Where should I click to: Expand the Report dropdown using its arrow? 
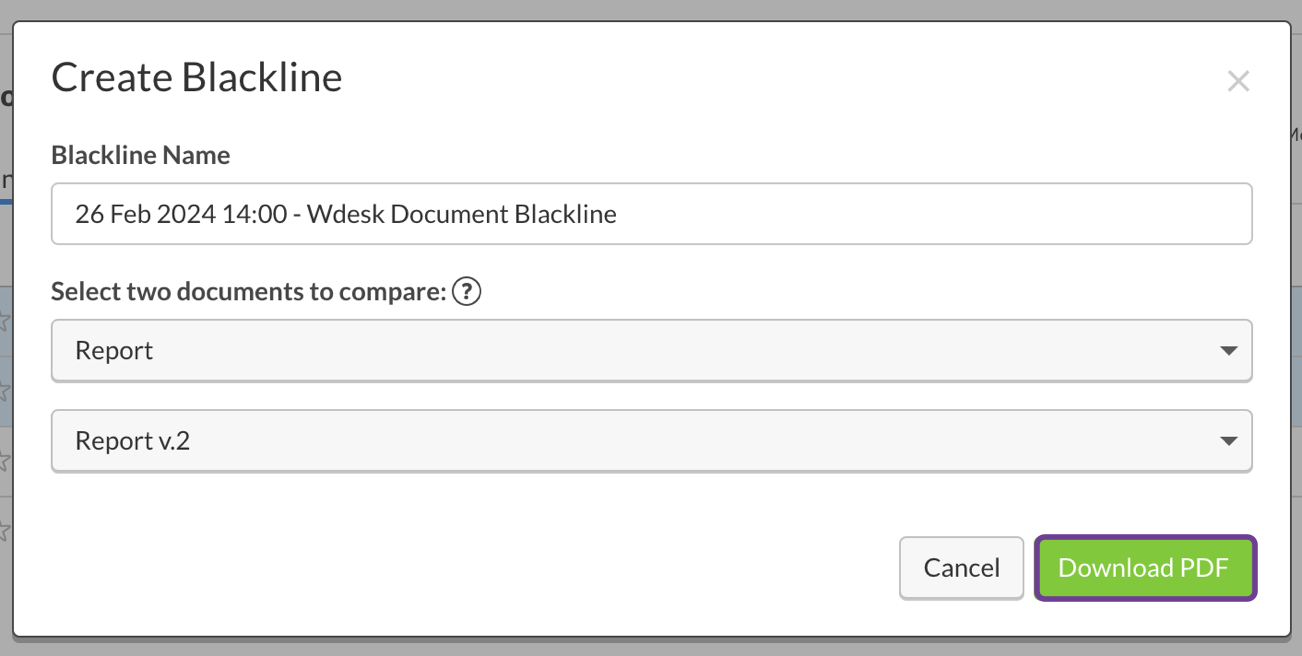click(x=1229, y=351)
